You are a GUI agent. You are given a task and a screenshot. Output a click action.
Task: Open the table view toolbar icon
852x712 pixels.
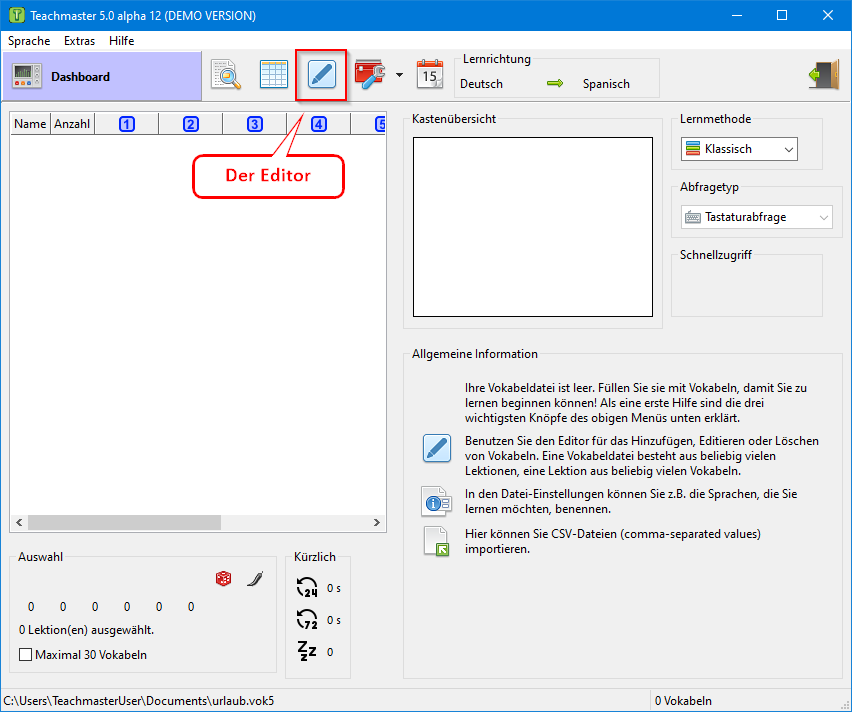tap(273, 75)
